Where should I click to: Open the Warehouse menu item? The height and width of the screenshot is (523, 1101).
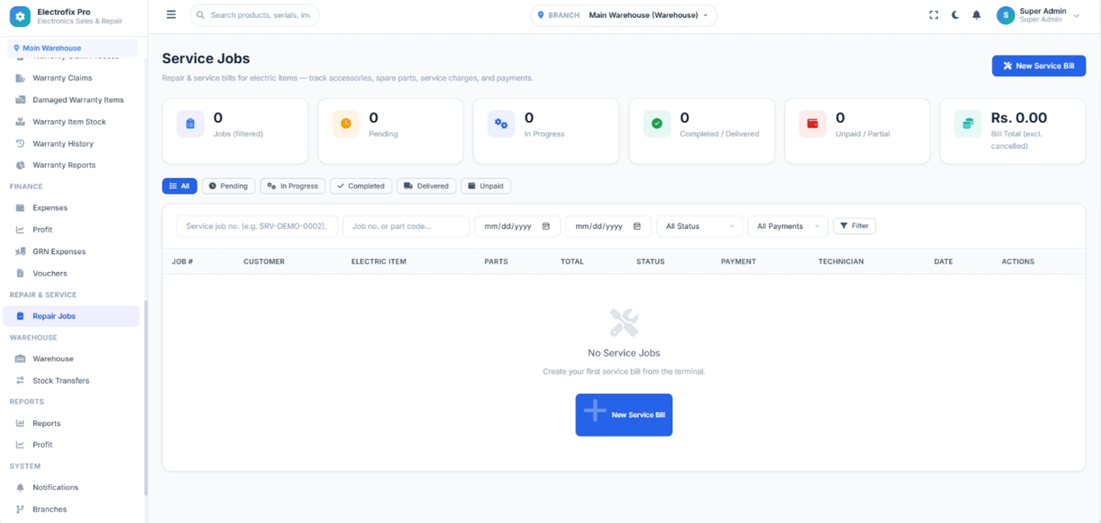pos(53,359)
